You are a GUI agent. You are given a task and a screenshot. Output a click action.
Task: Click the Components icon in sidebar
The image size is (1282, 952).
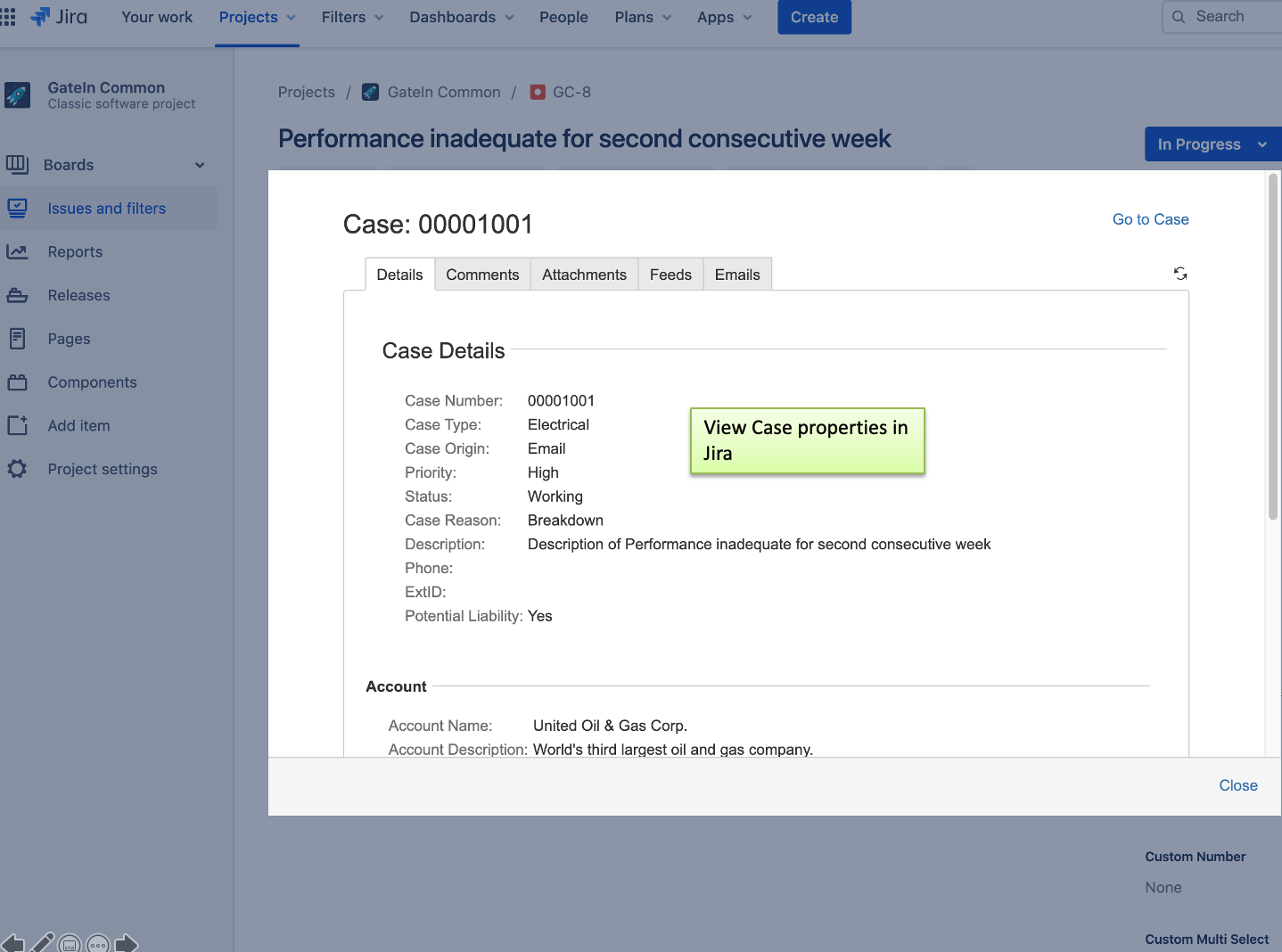coord(17,382)
